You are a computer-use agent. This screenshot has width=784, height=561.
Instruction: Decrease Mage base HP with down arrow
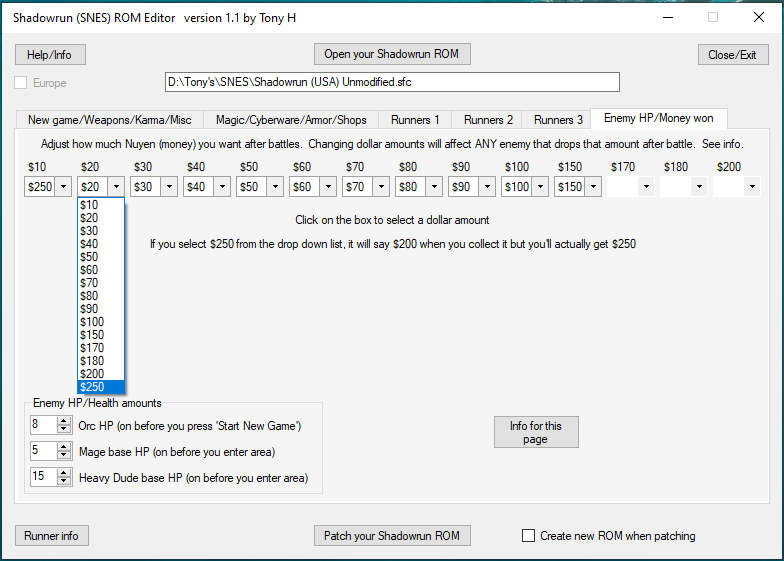point(64,456)
